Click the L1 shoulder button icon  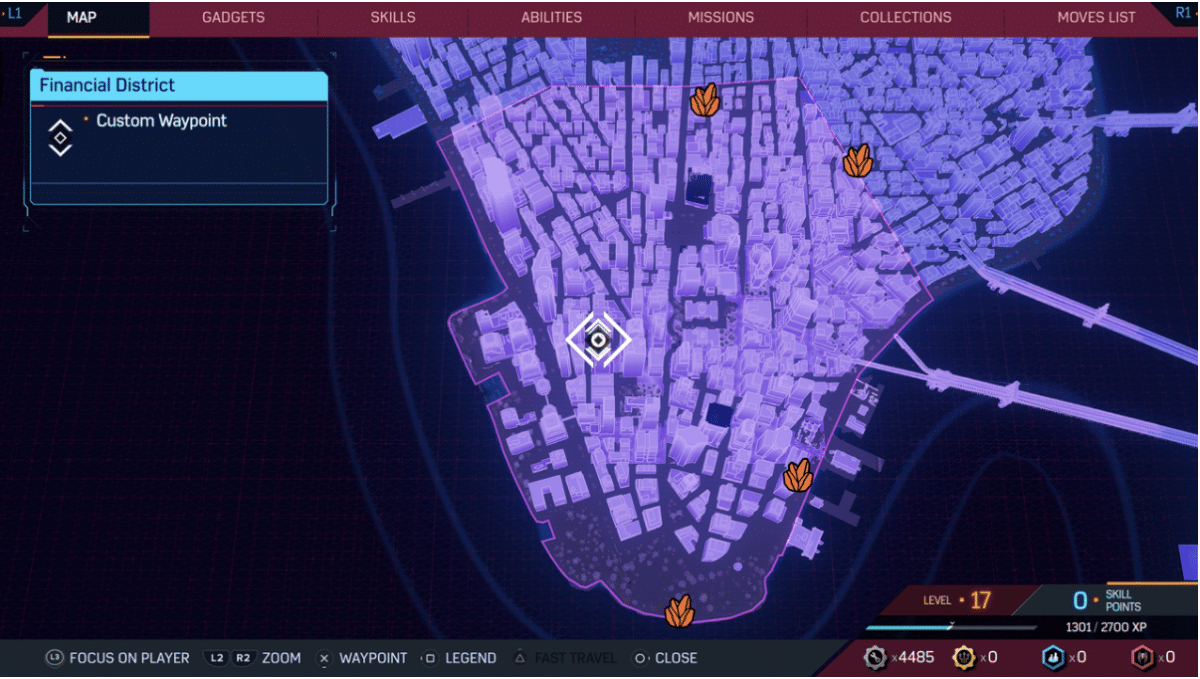click(x=14, y=13)
